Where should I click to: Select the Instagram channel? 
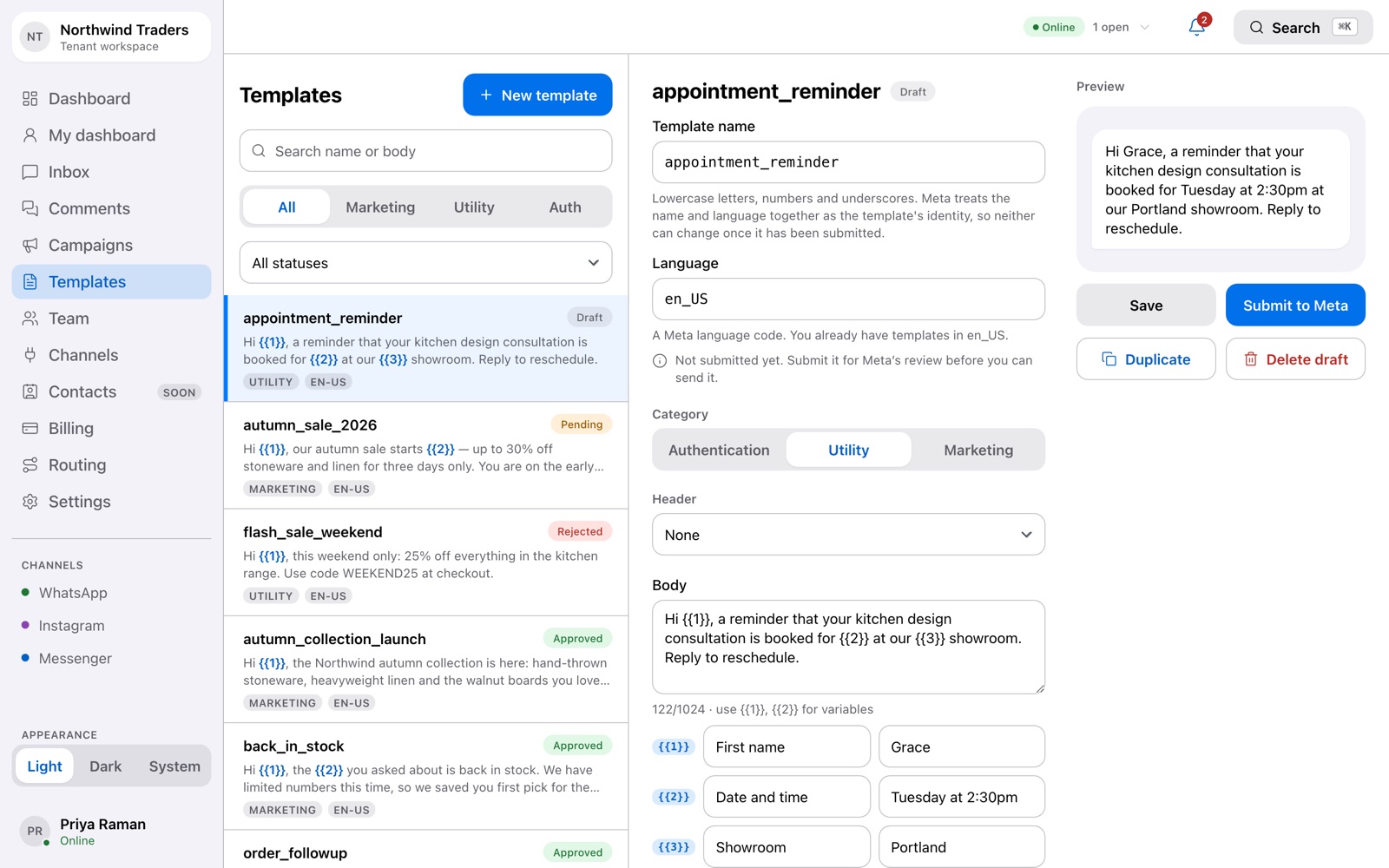click(x=111, y=626)
